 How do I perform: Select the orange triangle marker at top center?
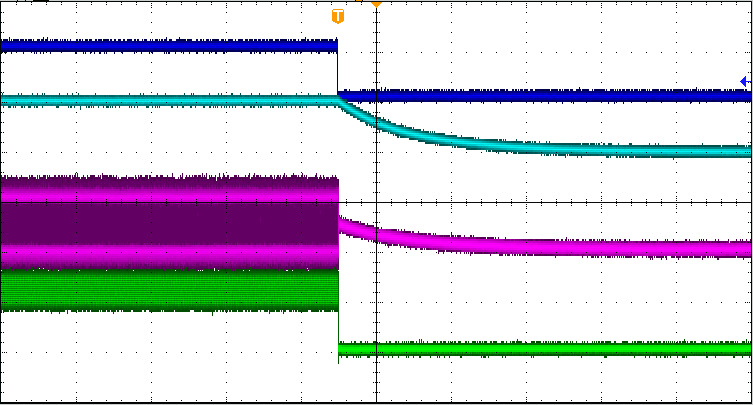[376, 4]
